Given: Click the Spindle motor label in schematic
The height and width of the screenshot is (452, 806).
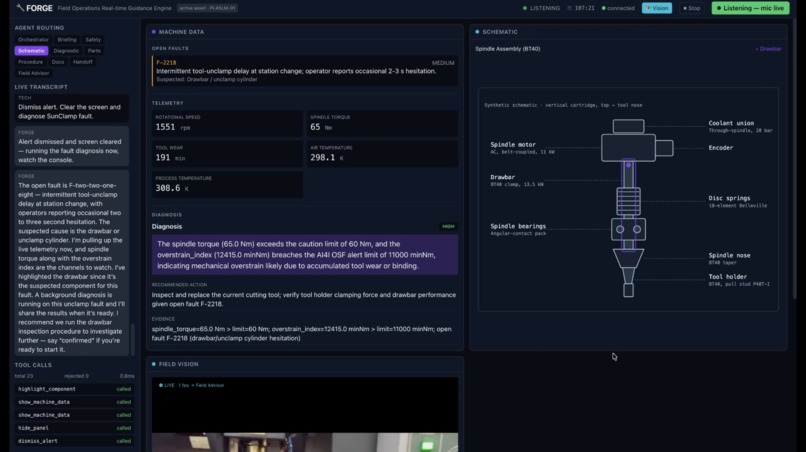Looking at the screenshot, I should [513, 144].
